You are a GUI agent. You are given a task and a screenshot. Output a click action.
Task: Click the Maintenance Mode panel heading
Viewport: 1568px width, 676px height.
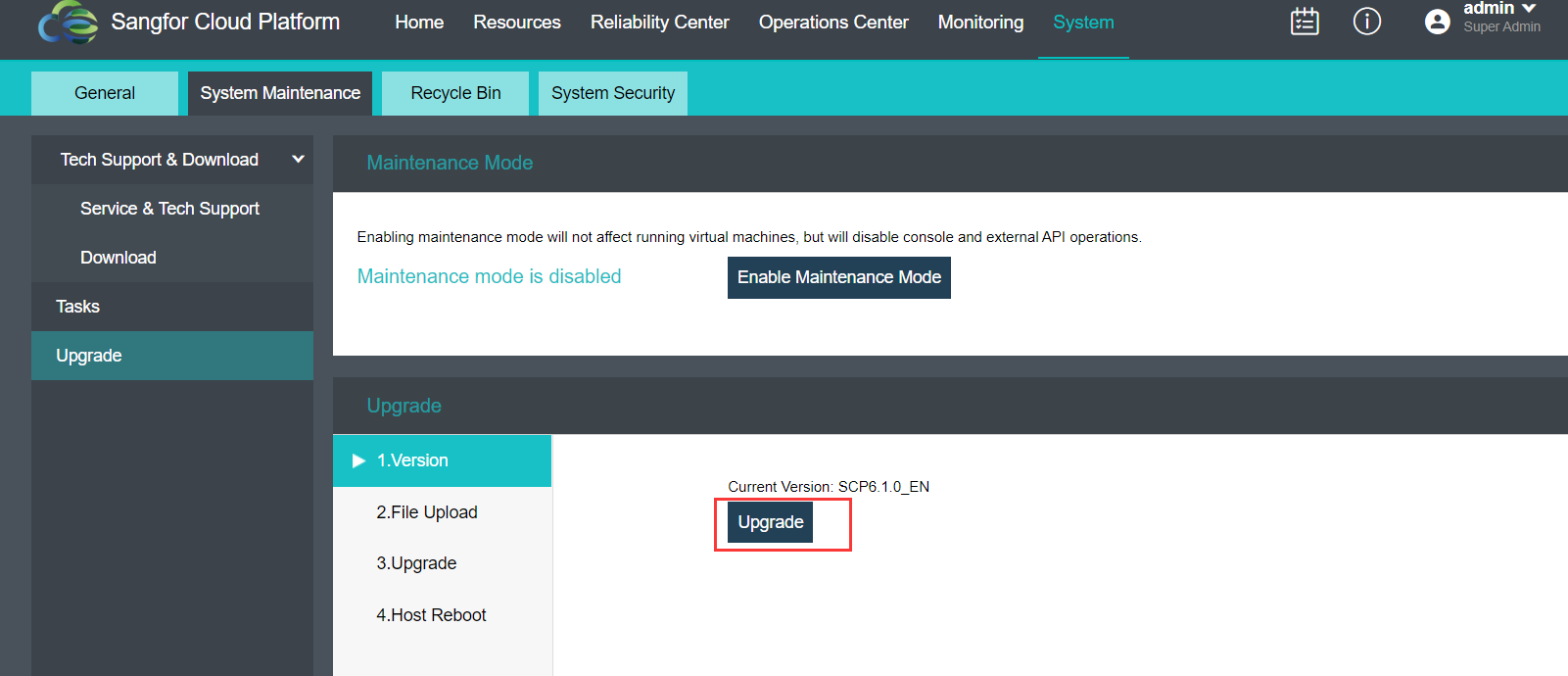click(x=450, y=163)
